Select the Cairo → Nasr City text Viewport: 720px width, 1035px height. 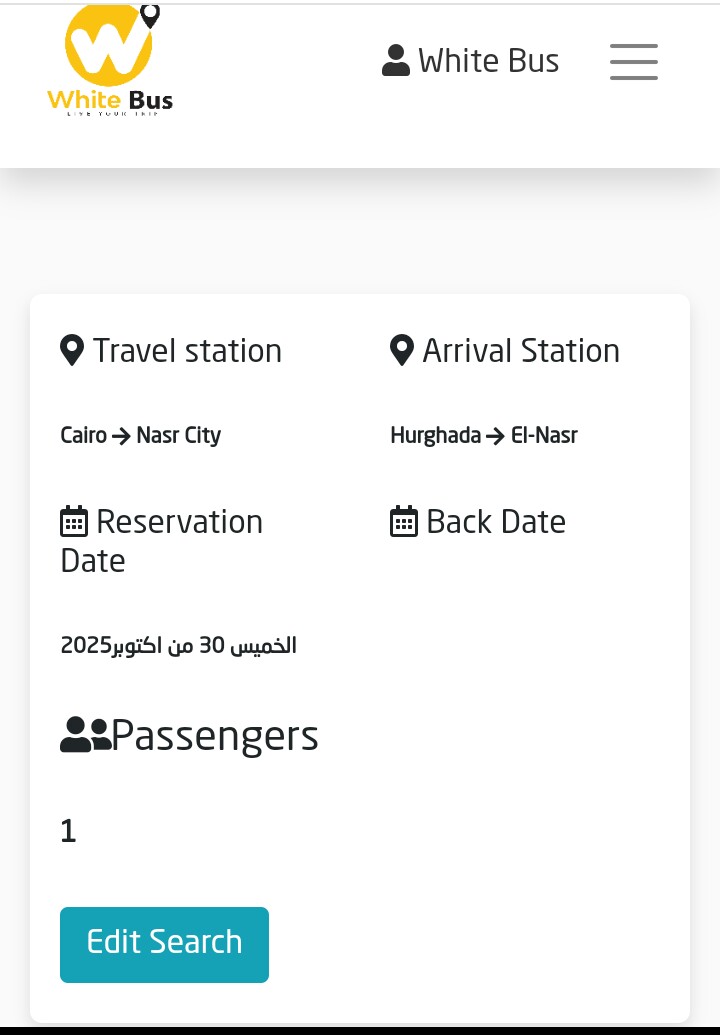tap(141, 436)
